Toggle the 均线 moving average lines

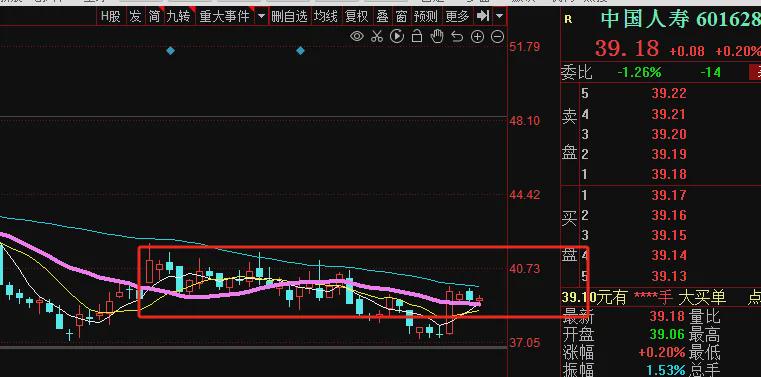coord(325,16)
